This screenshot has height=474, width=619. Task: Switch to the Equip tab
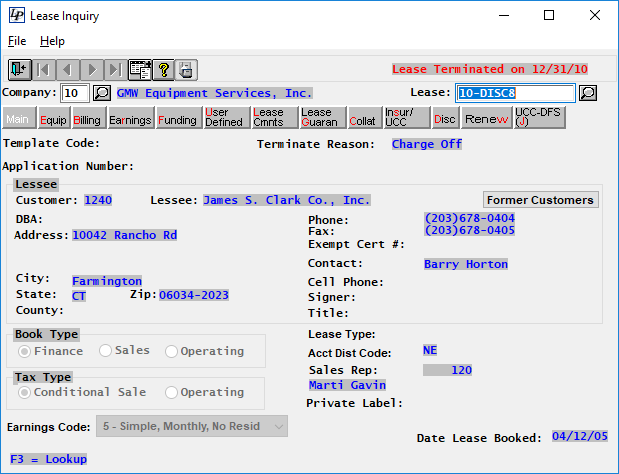(54, 118)
